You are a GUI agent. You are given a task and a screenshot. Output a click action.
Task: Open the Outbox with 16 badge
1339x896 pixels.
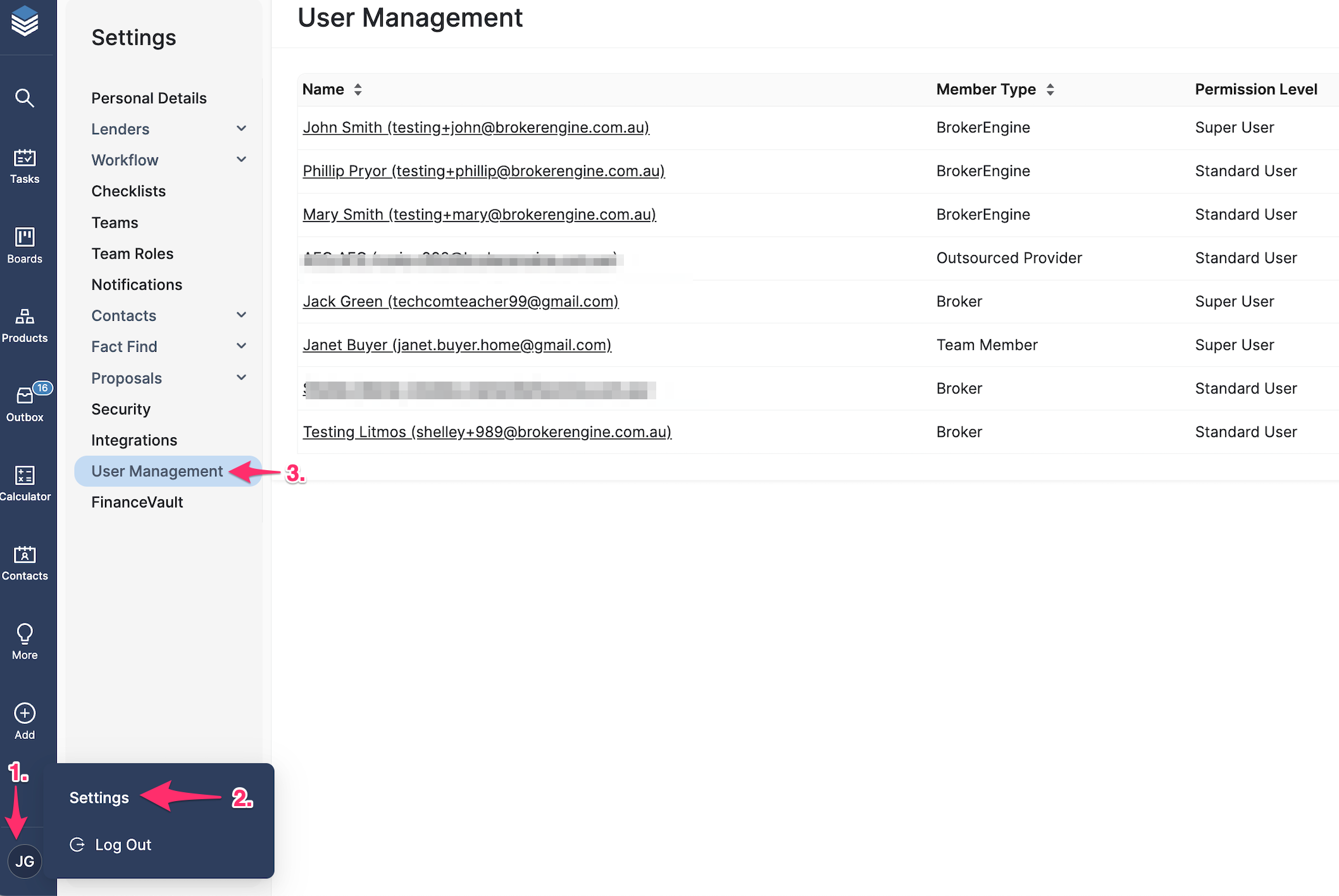point(25,404)
